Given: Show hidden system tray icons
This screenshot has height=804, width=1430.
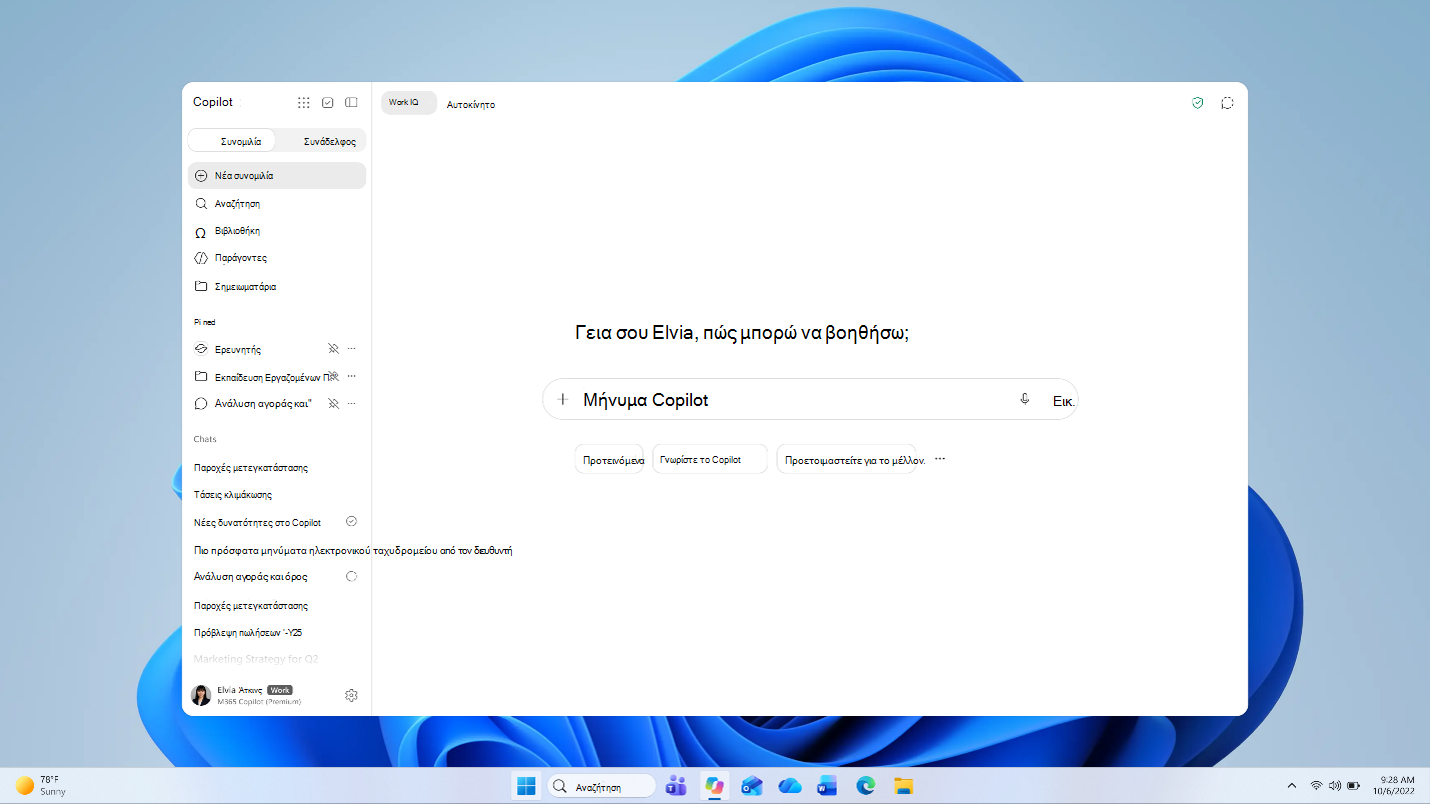Looking at the screenshot, I should tap(1292, 786).
